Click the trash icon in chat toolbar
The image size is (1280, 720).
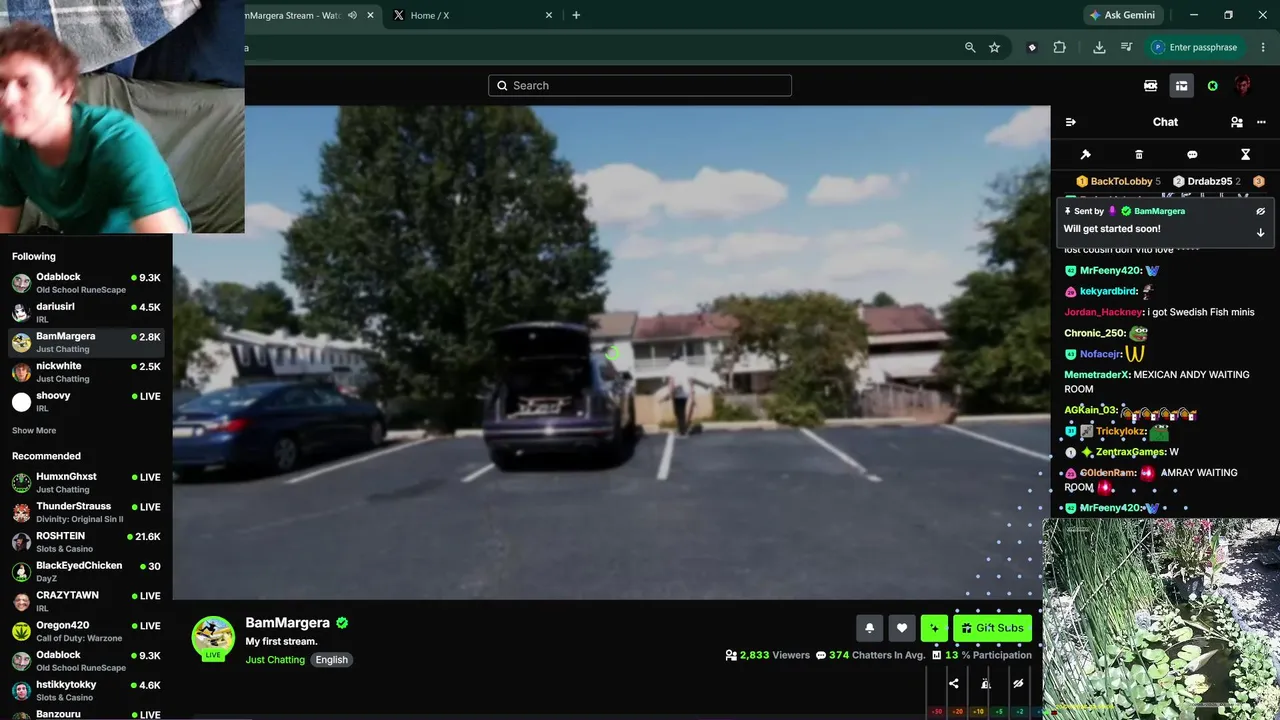click(1139, 155)
